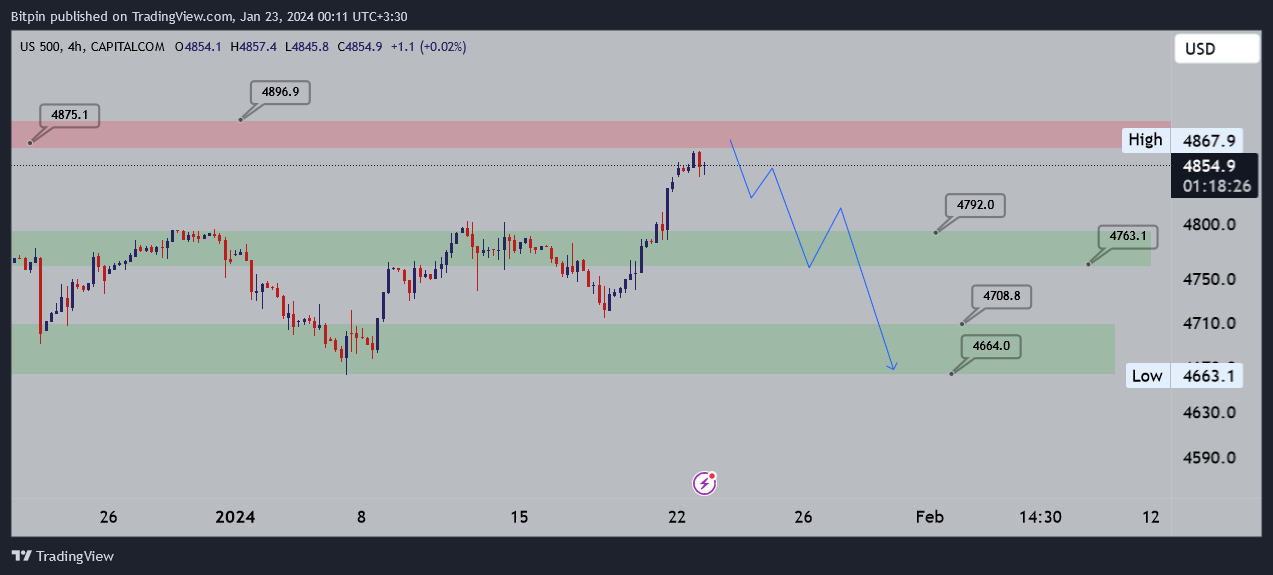
Task: Select the current price 4854.9 label
Action: tap(1216, 166)
